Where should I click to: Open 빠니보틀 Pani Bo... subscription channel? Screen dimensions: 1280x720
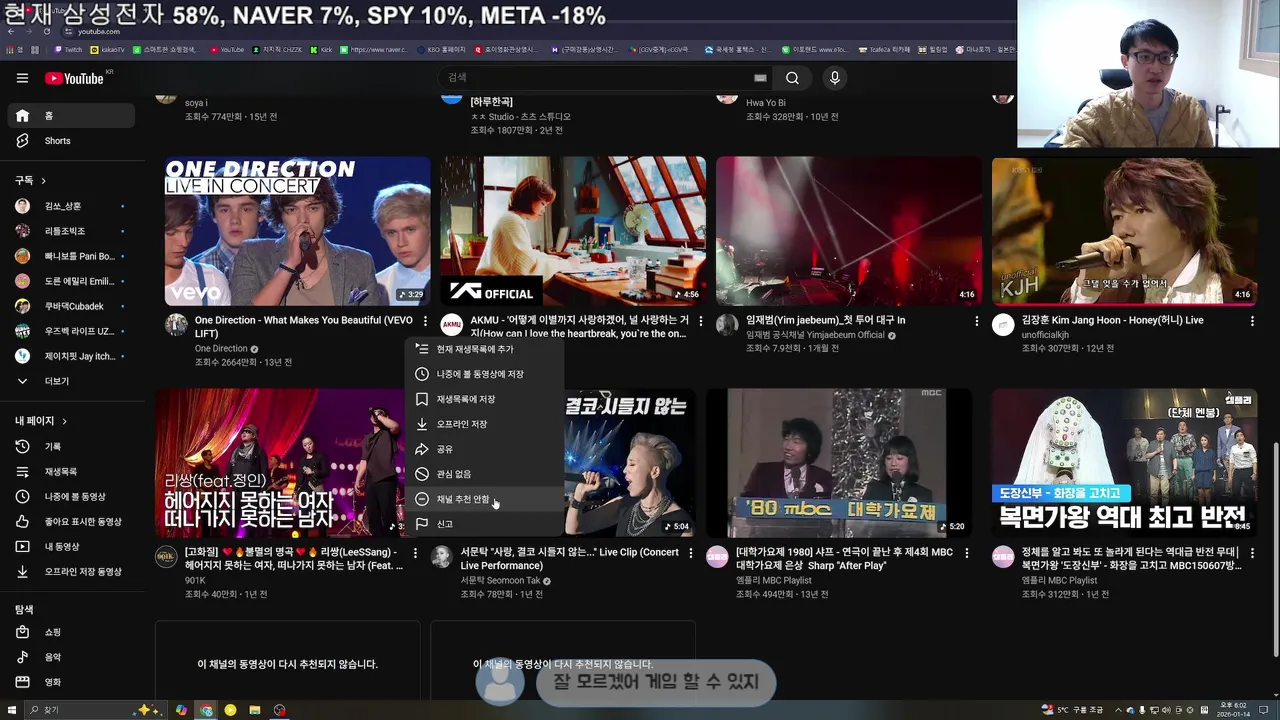(x=70, y=256)
